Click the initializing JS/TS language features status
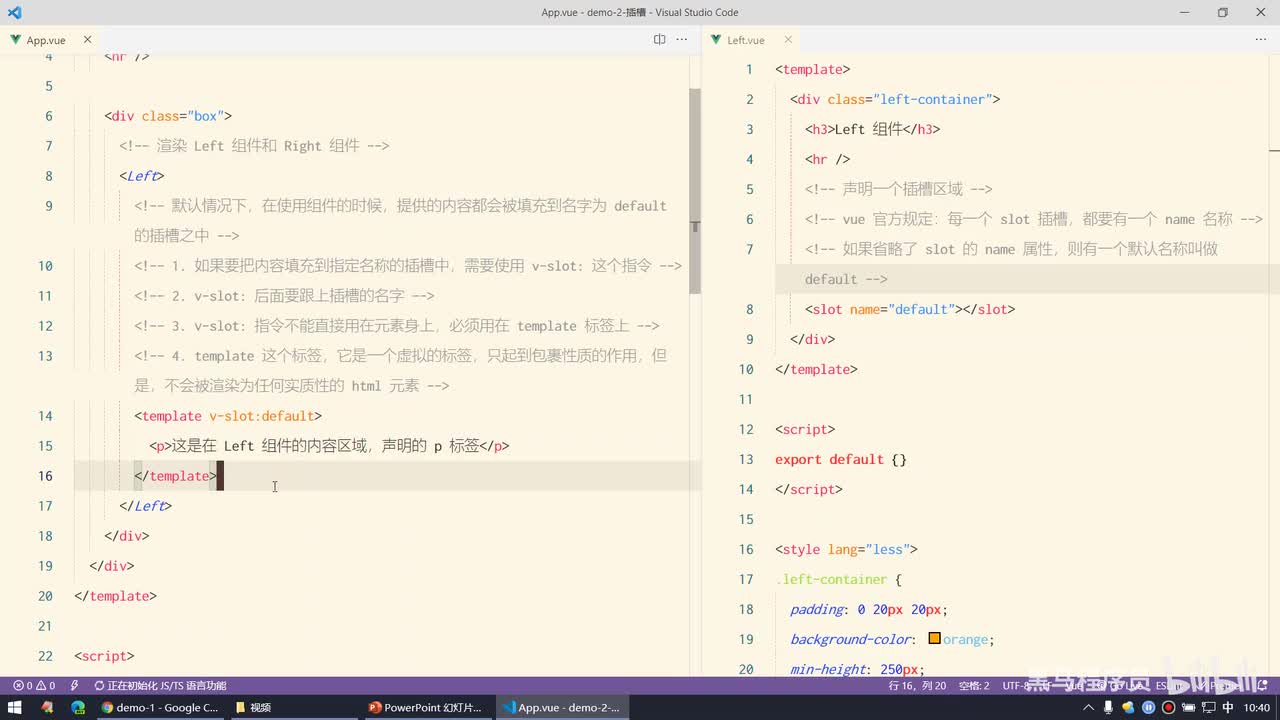The height and width of the screenshot is (720, 1280). (160, 686)
